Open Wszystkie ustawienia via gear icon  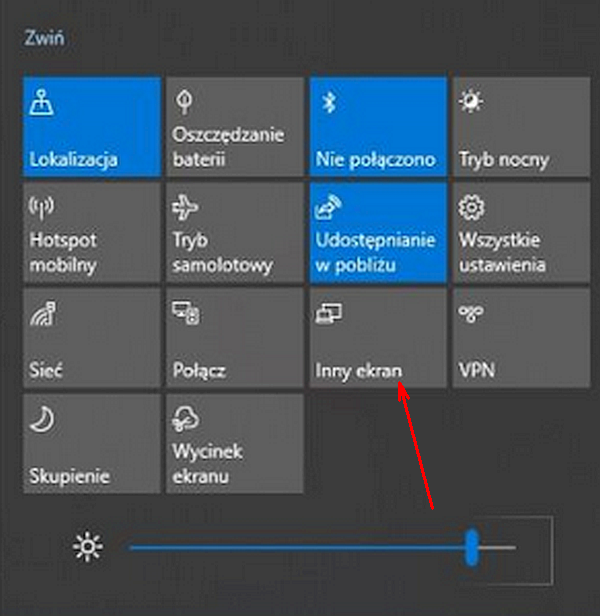click(471, 207)
